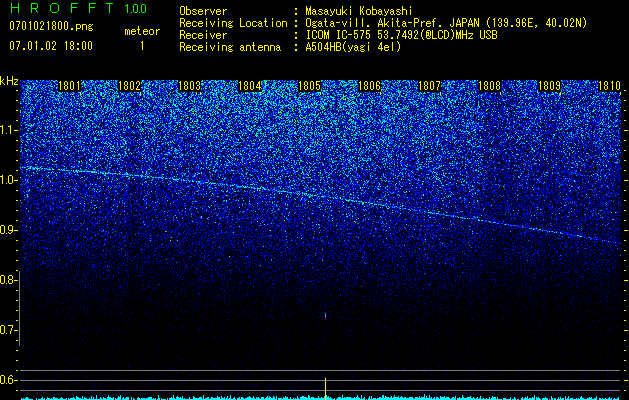Click the 1803 time marker label
Viewport: 629px width, 400px height.
(189, 86)
